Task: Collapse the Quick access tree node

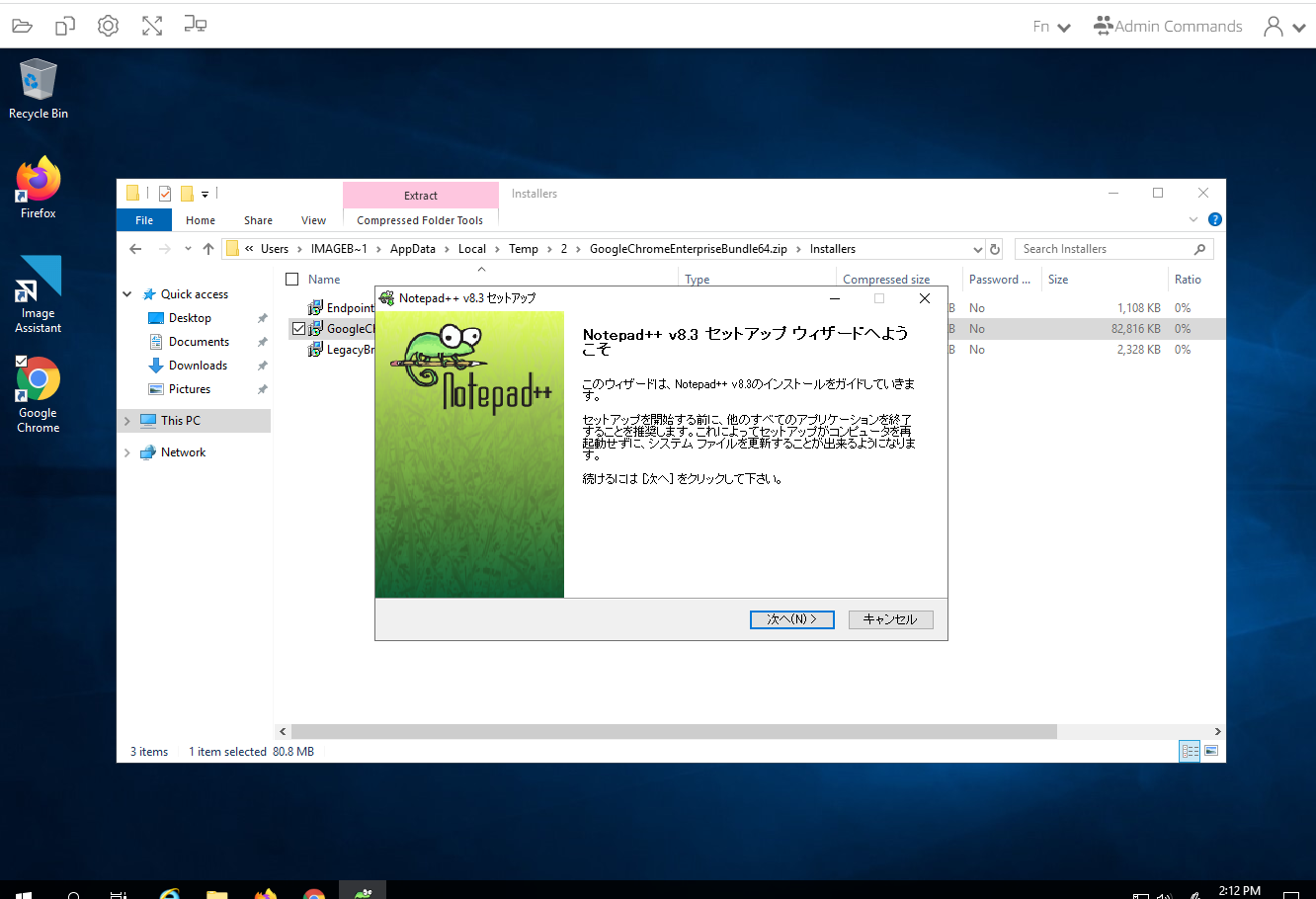Action: point(127,294)
